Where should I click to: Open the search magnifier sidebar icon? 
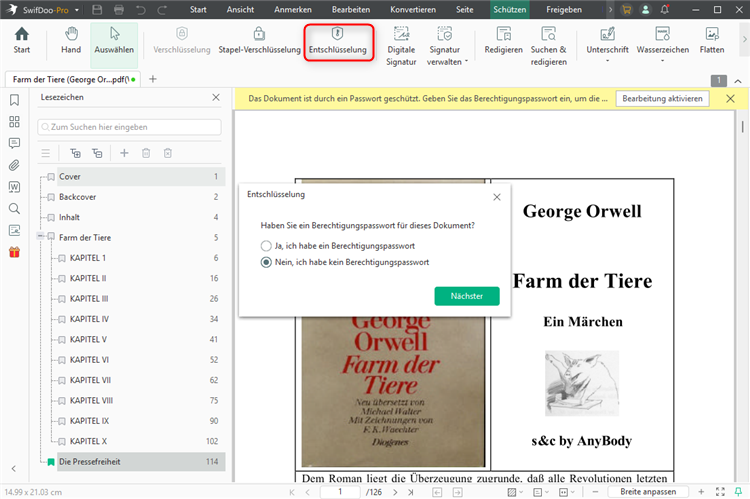tap(14, 209)
